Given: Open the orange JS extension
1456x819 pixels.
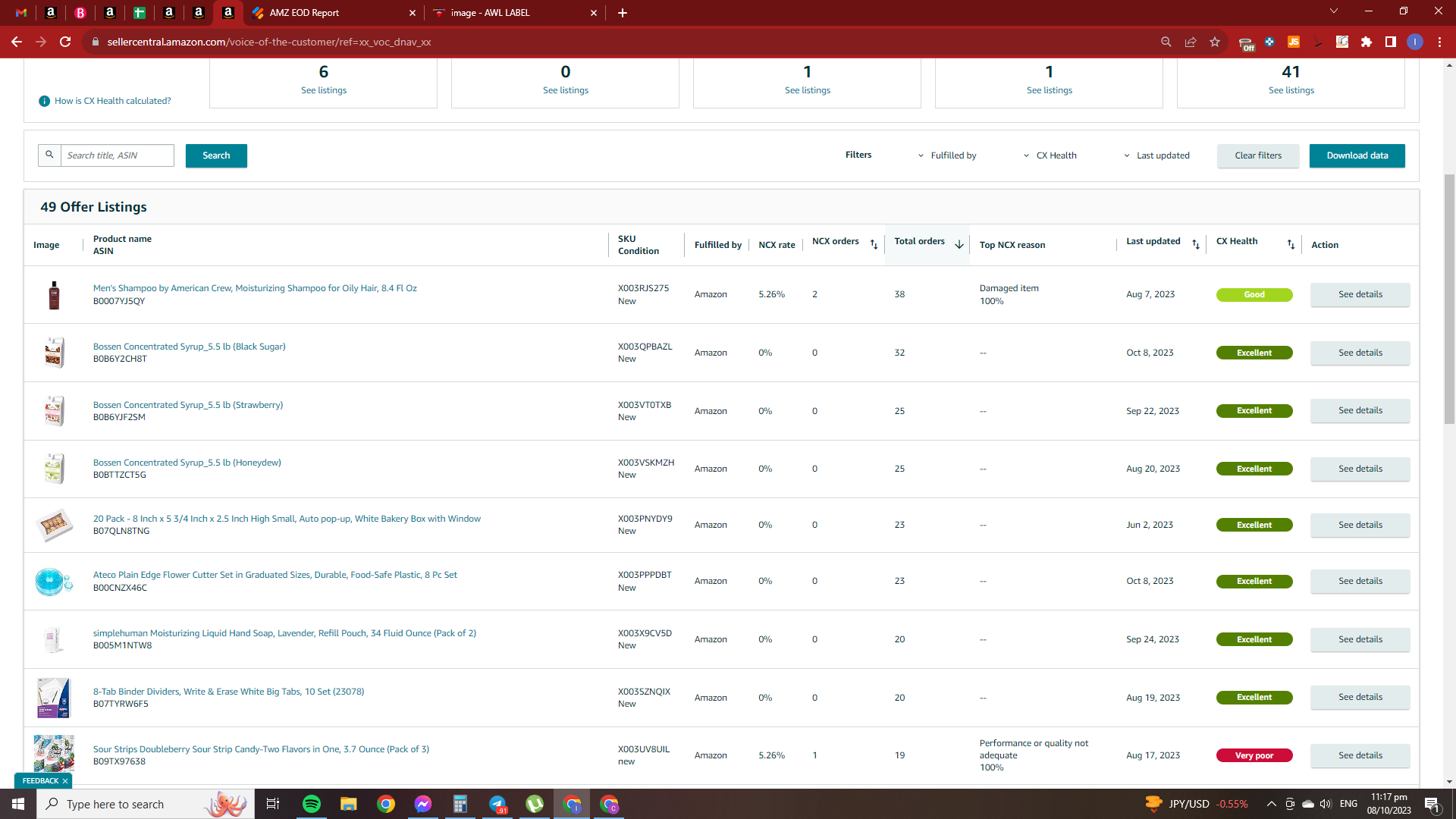Looking at the screenshot, I should (1294, 42).
